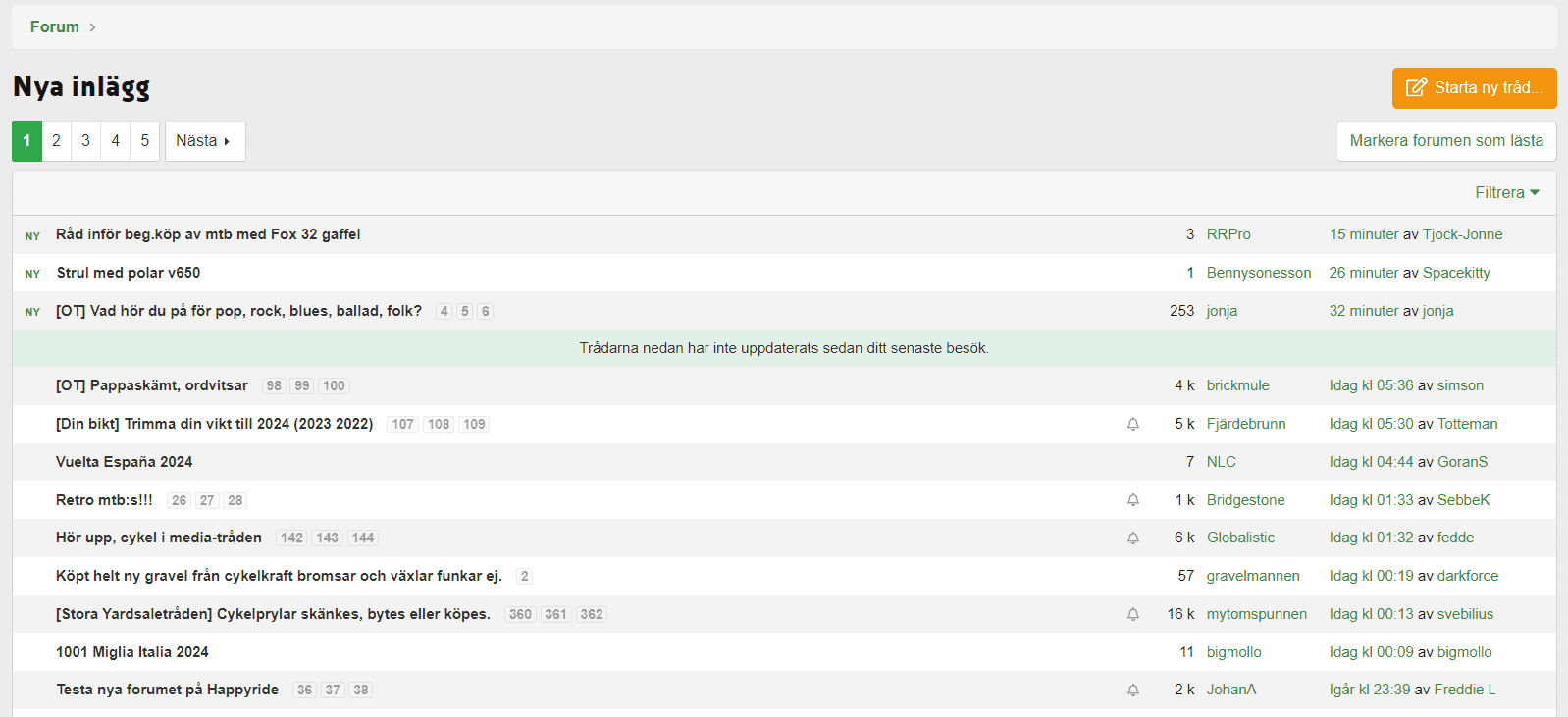1568x717 pixels.
Task: Switch to page 3 of results
Action: pos(85,141)
